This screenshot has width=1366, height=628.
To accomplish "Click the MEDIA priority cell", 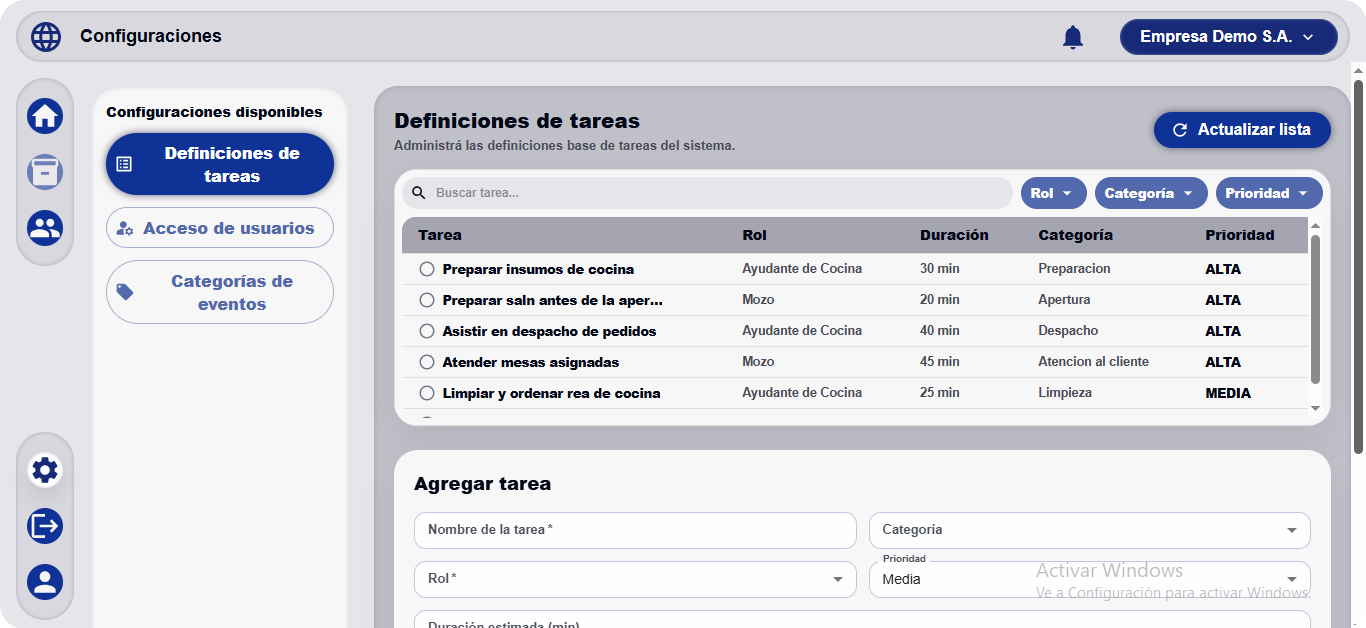I will [1228, 393].
